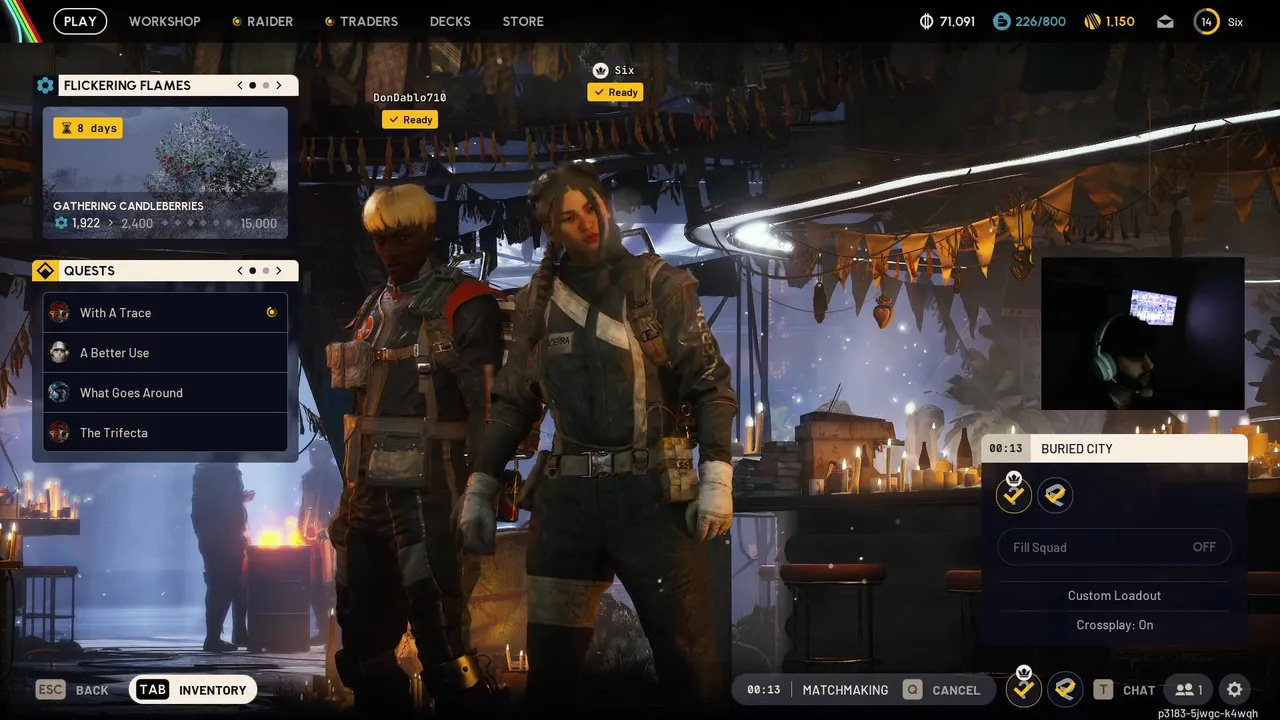The height and width of the screenshot is (720, 1280).
Task: Click the BURIED CITY map header
Action: click(1114, 448)
